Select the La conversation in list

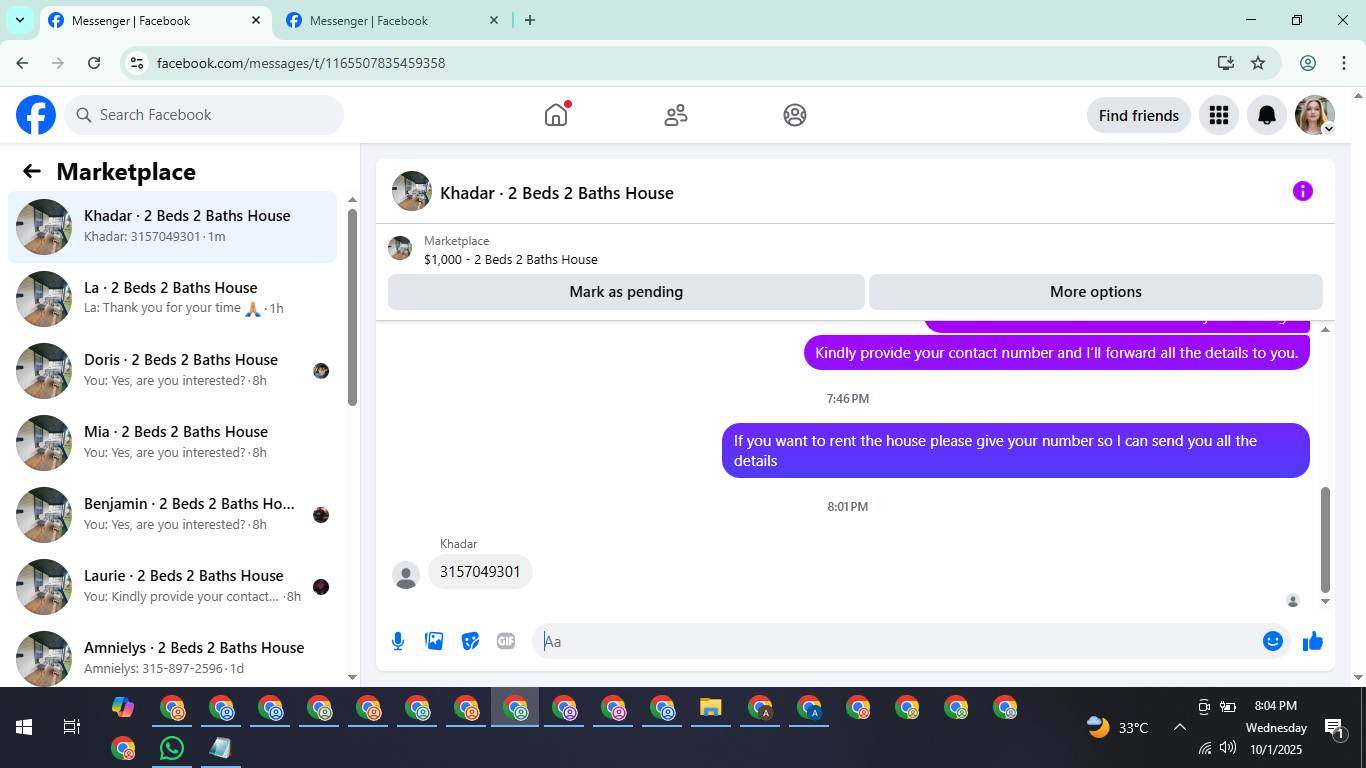pos(173,299)
